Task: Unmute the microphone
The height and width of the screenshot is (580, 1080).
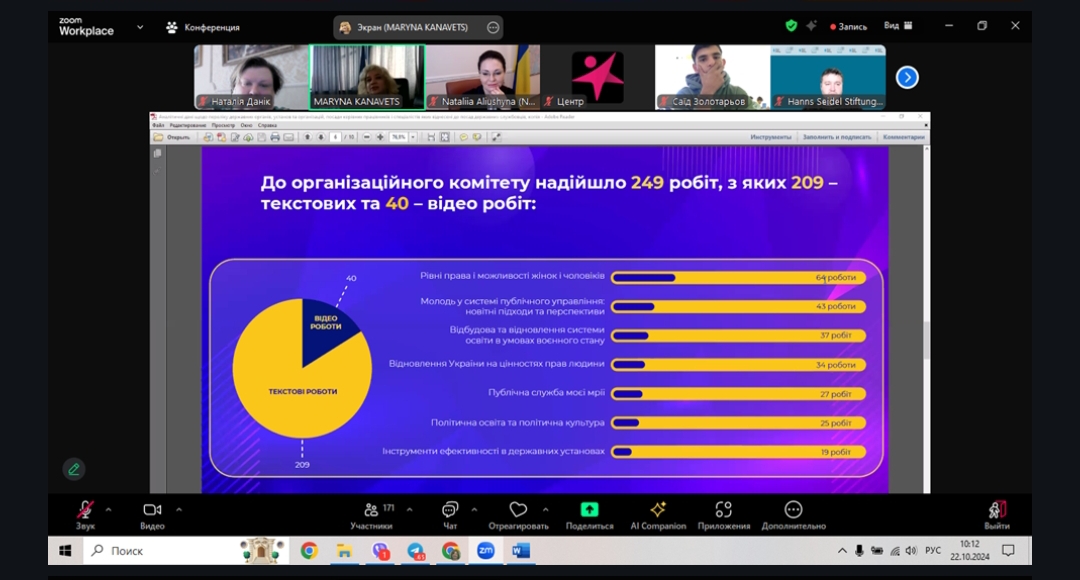Action: pos(86,513)
